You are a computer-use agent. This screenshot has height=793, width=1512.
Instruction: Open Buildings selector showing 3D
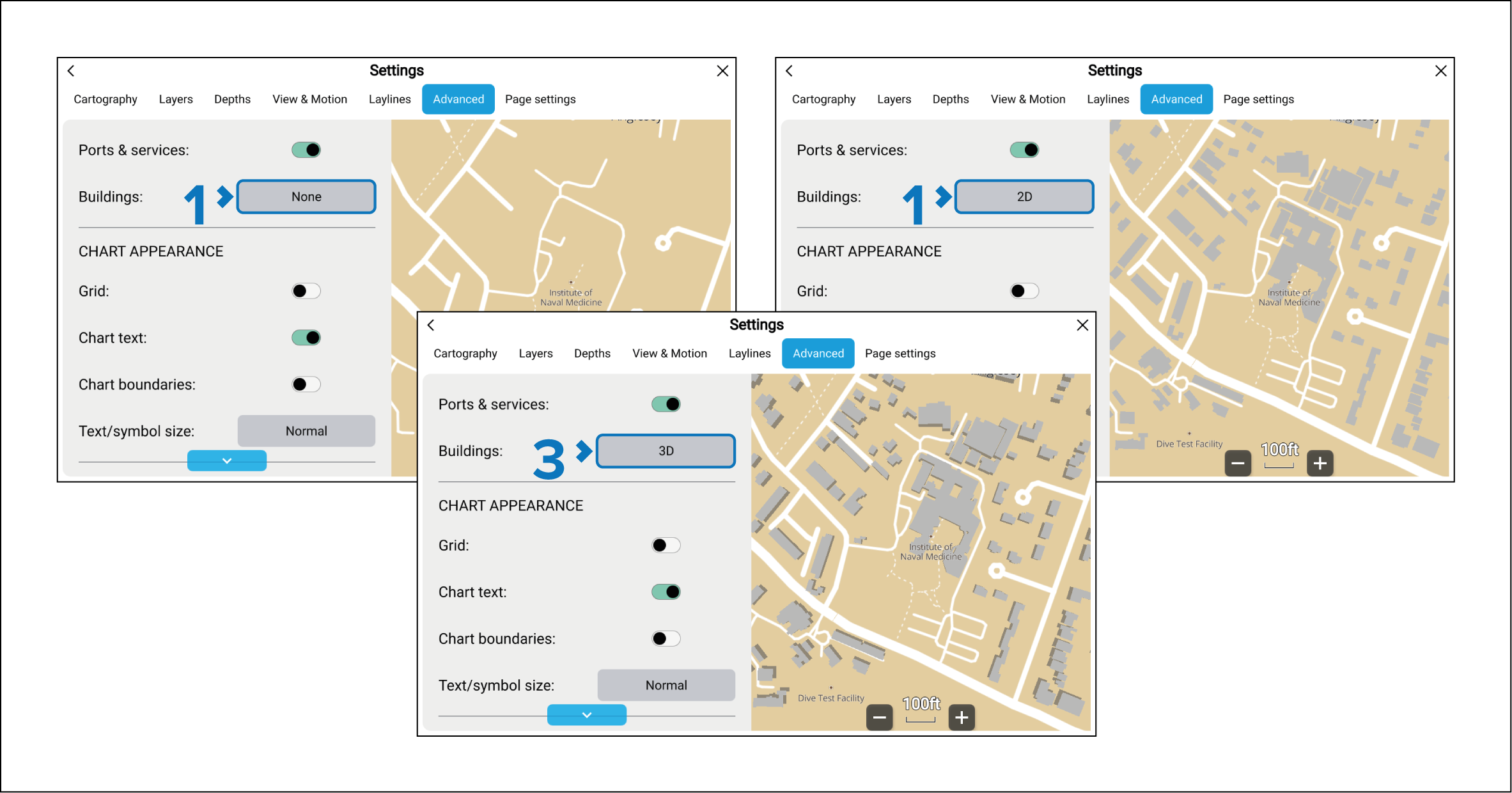tap(666, 451)
